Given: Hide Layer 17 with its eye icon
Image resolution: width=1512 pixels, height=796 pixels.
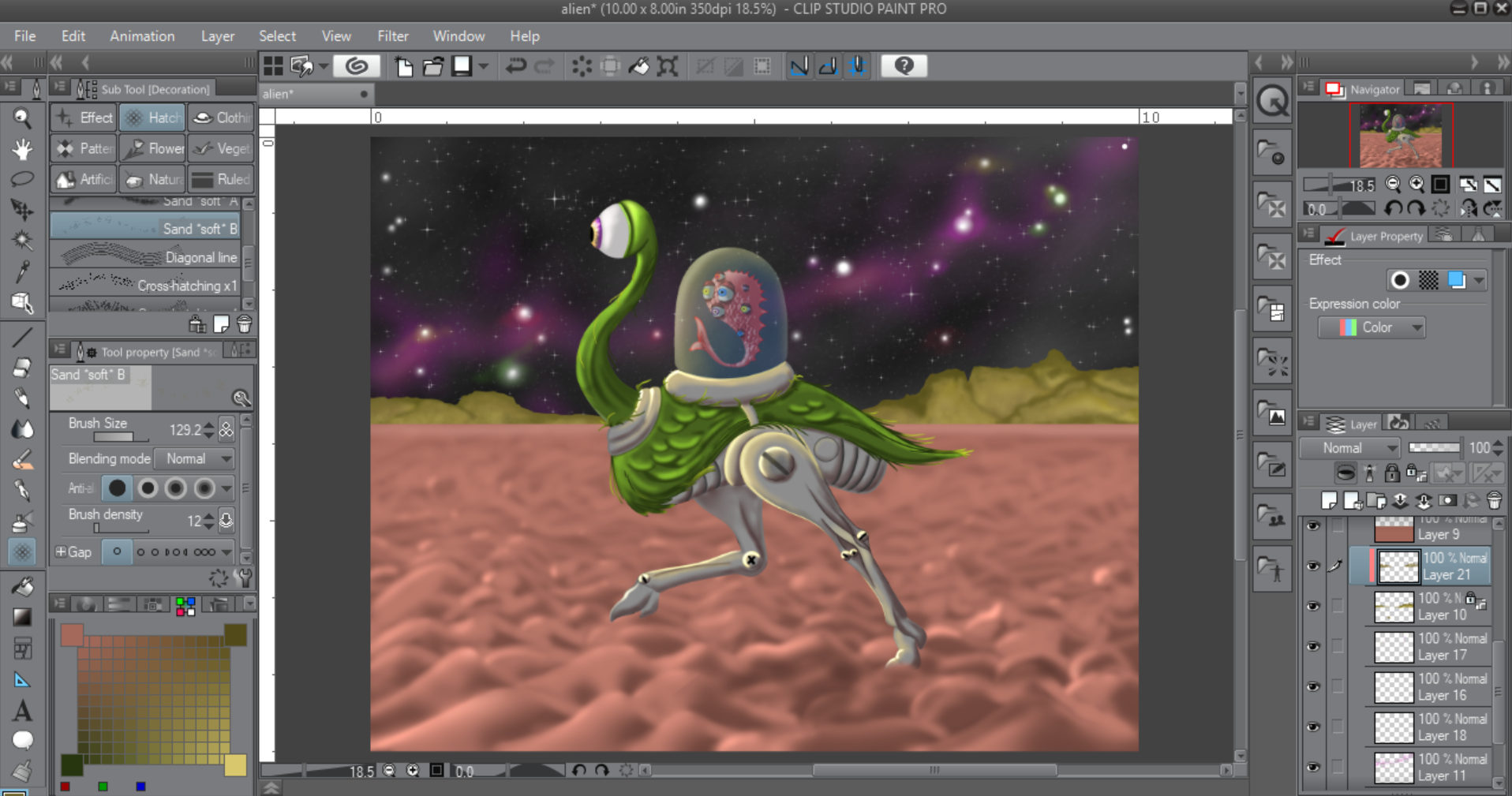Looking at the screenshot, I should 1313,647.
